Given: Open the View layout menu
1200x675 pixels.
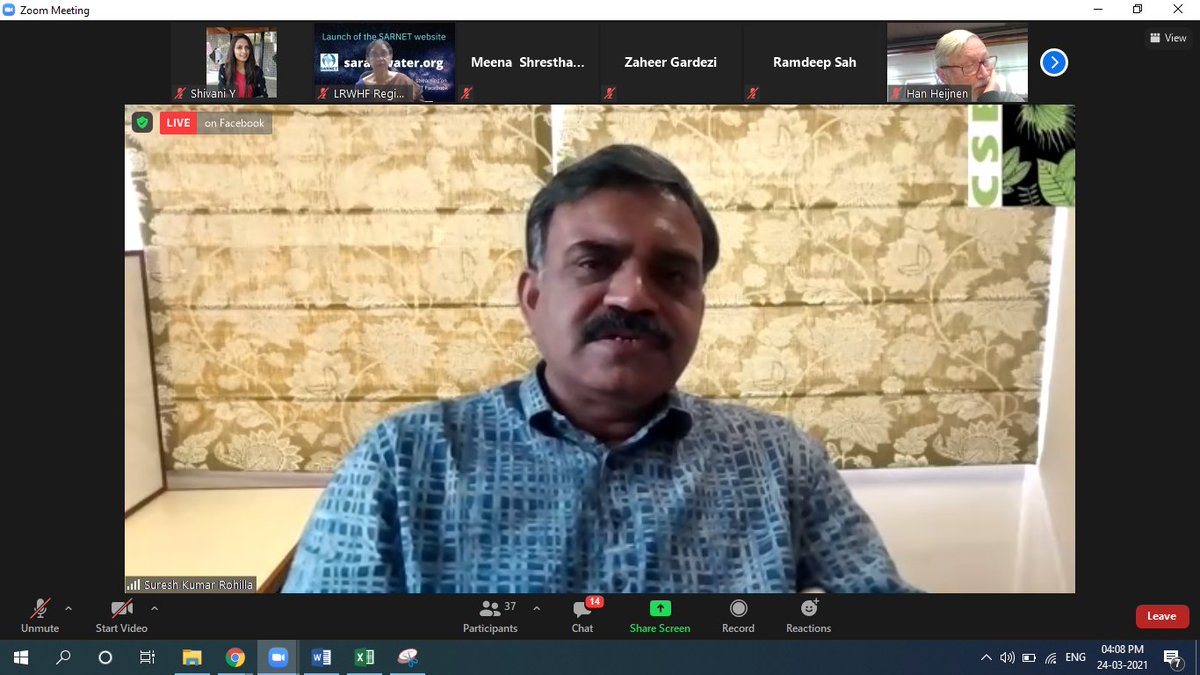Looking at the screenshot, I should (1168, 38).
